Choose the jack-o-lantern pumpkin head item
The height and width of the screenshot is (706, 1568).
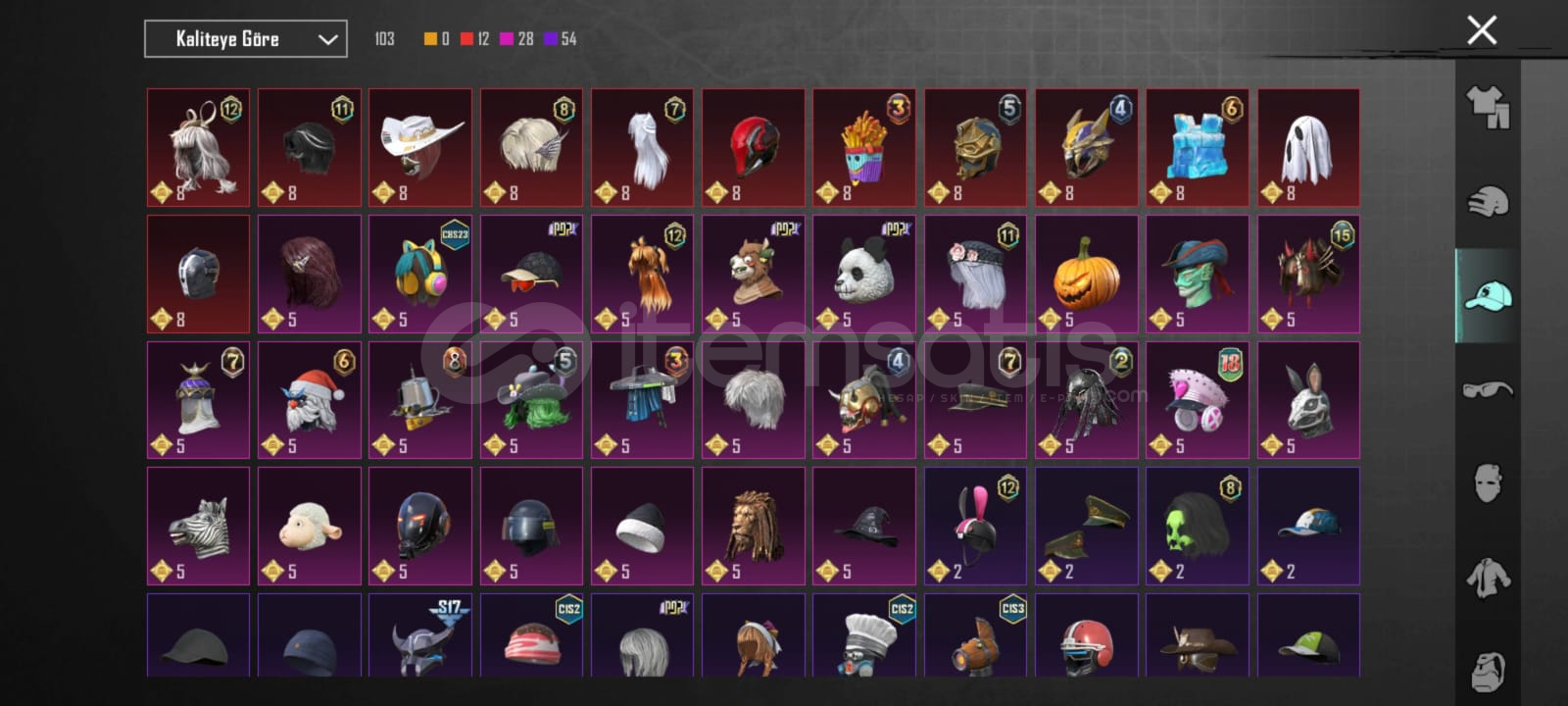[1087, 274]
